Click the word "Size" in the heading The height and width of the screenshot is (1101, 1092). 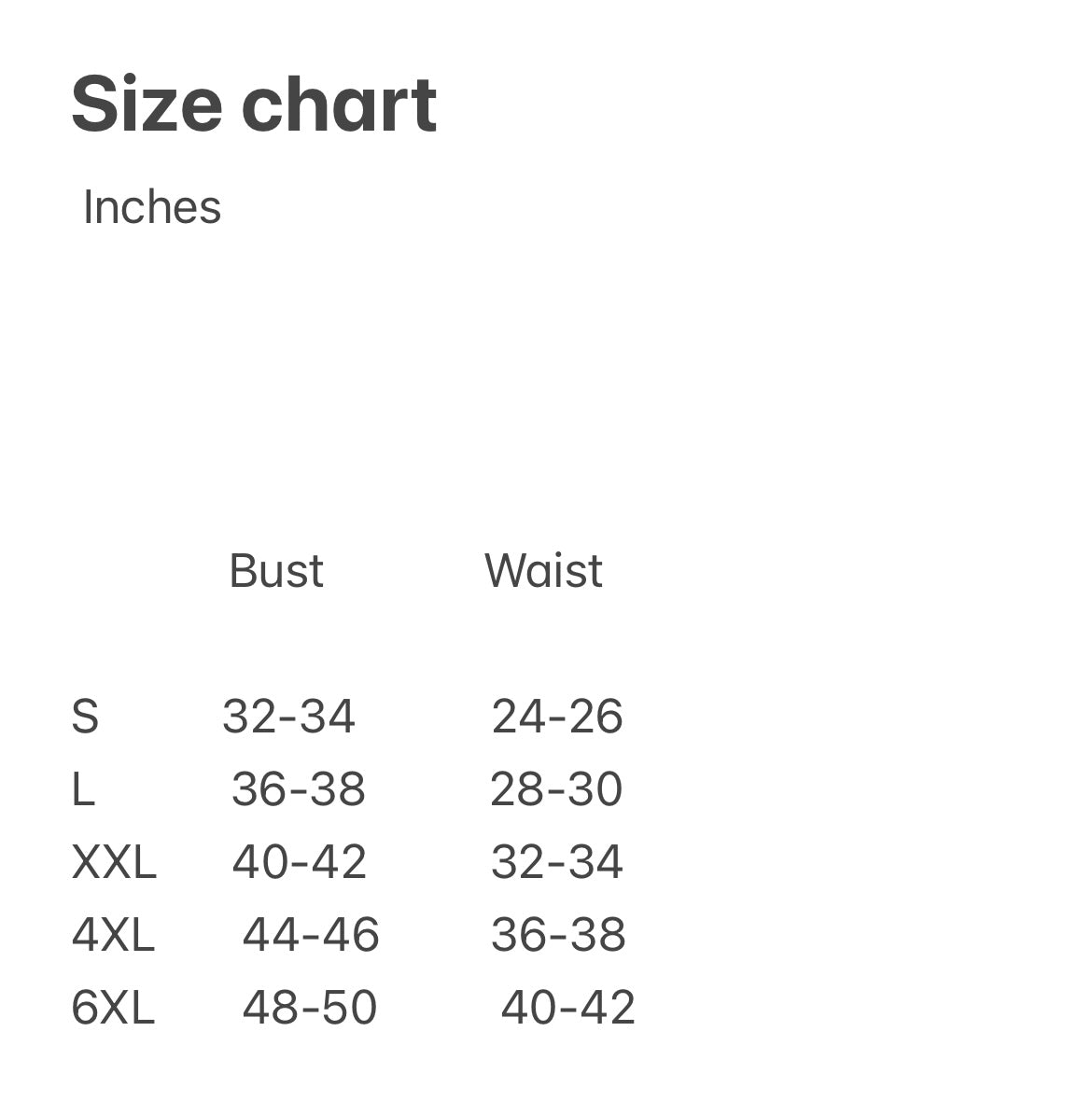click(147, 104)
